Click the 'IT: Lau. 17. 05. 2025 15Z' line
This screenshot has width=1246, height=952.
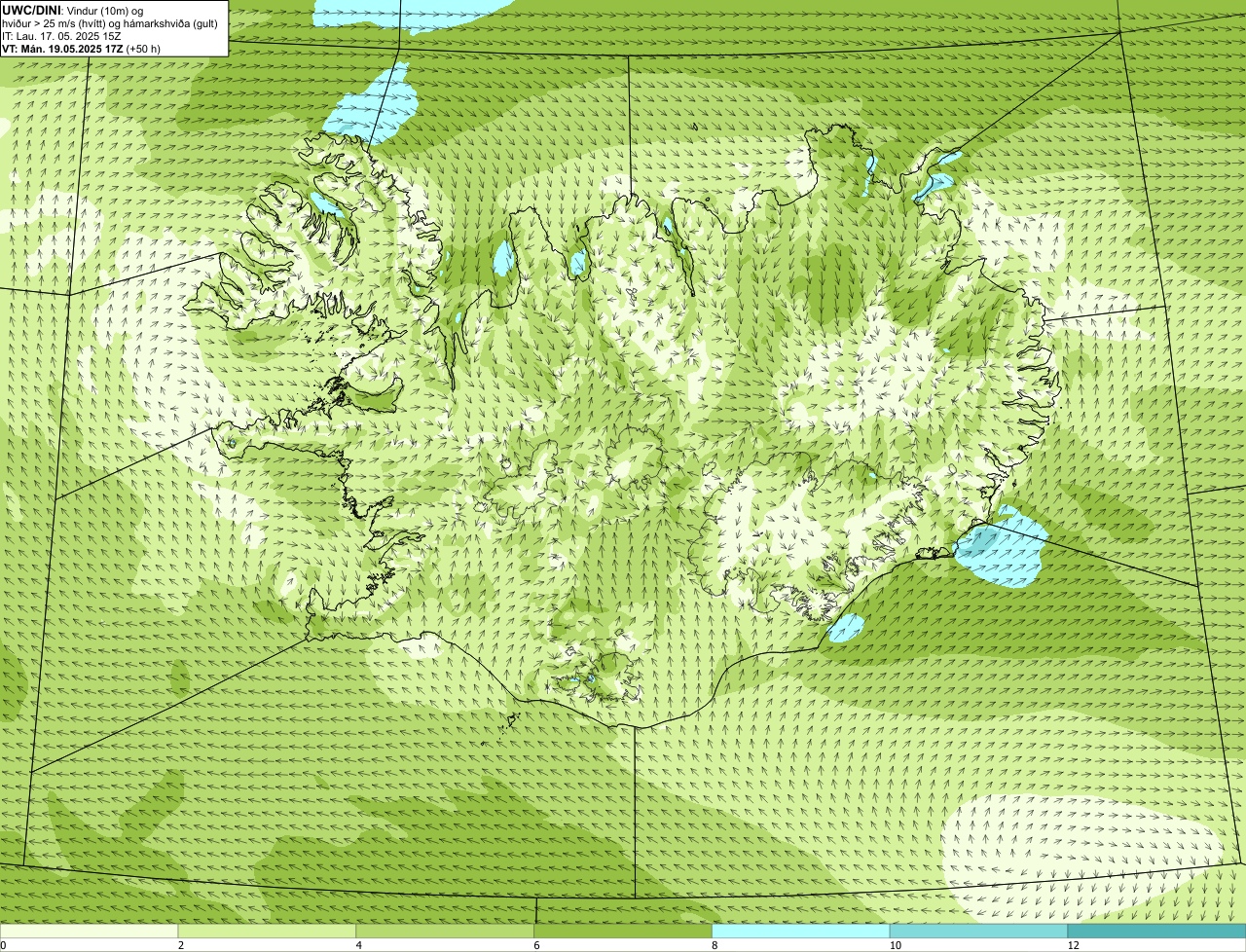coord(61,35)
